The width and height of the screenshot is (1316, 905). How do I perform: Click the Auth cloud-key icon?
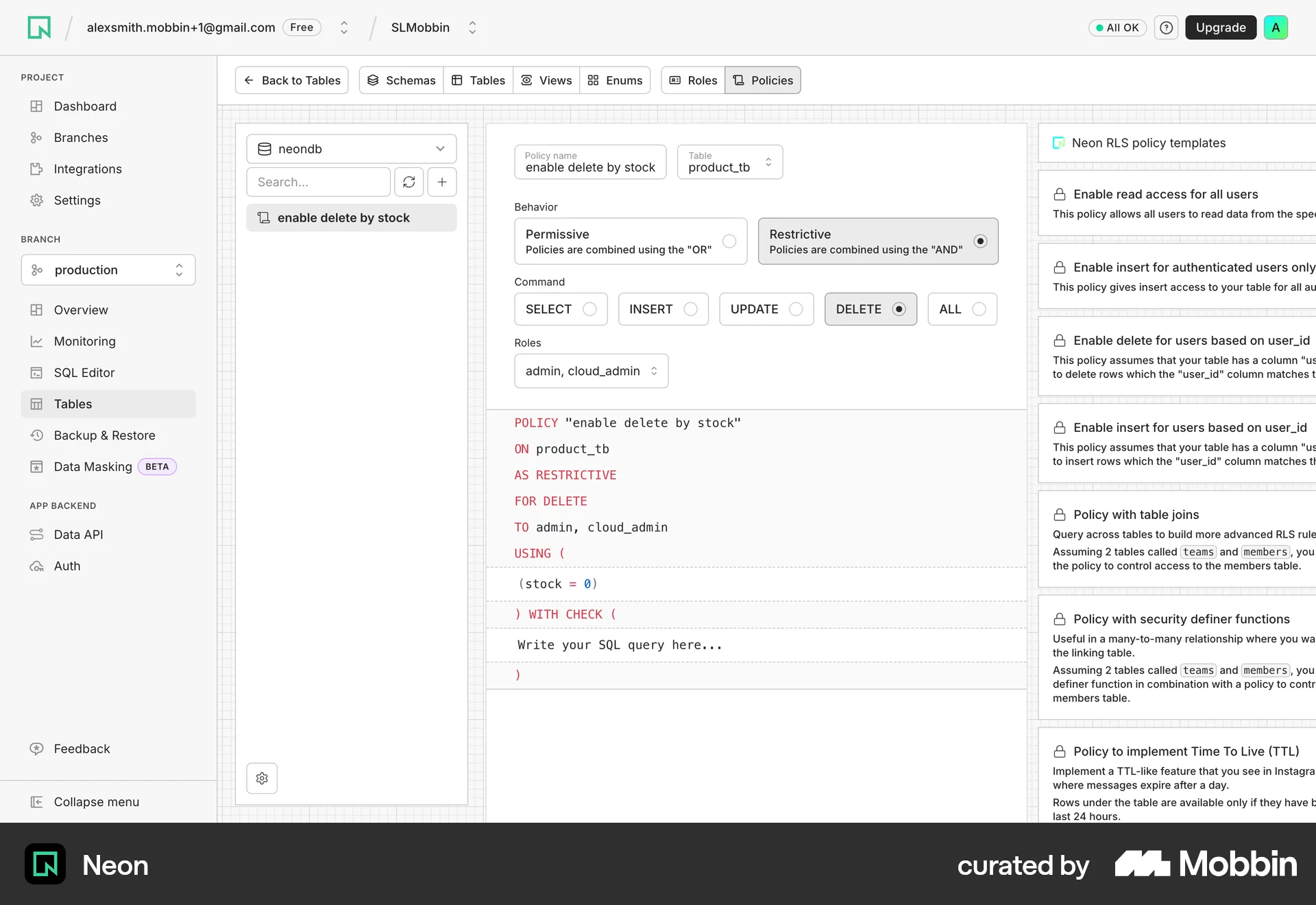[36, 566]
